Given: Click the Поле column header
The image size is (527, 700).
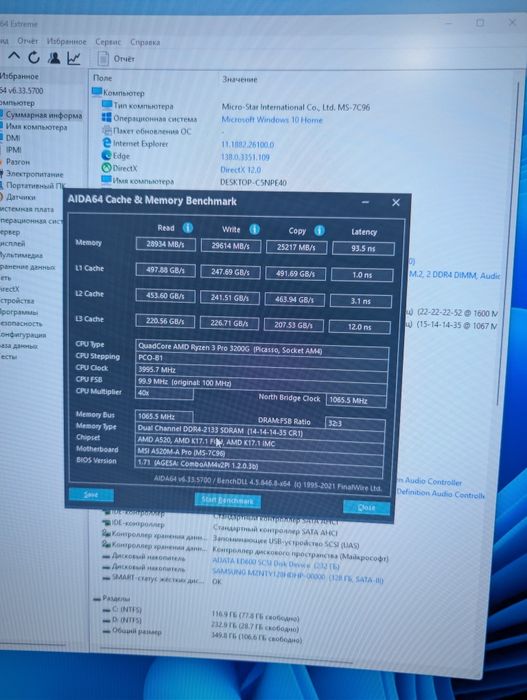Looking at the screenshot, I should (x=103, y=78).
